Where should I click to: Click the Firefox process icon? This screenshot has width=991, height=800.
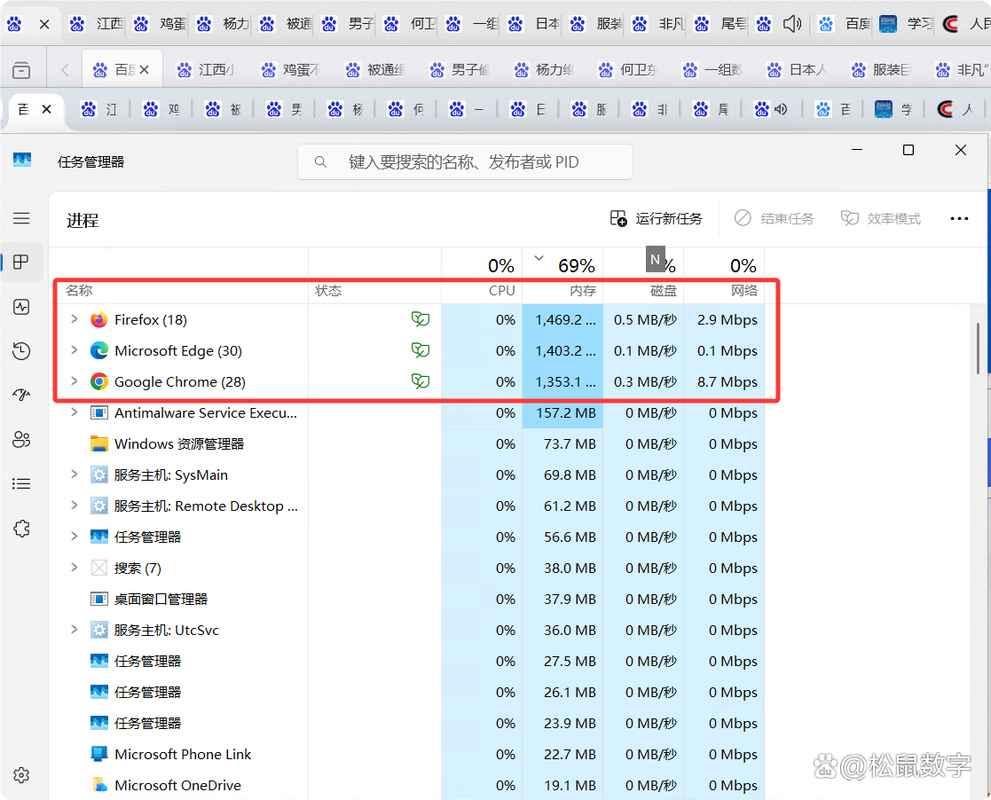pyautogui.click(x=99, y=320)
